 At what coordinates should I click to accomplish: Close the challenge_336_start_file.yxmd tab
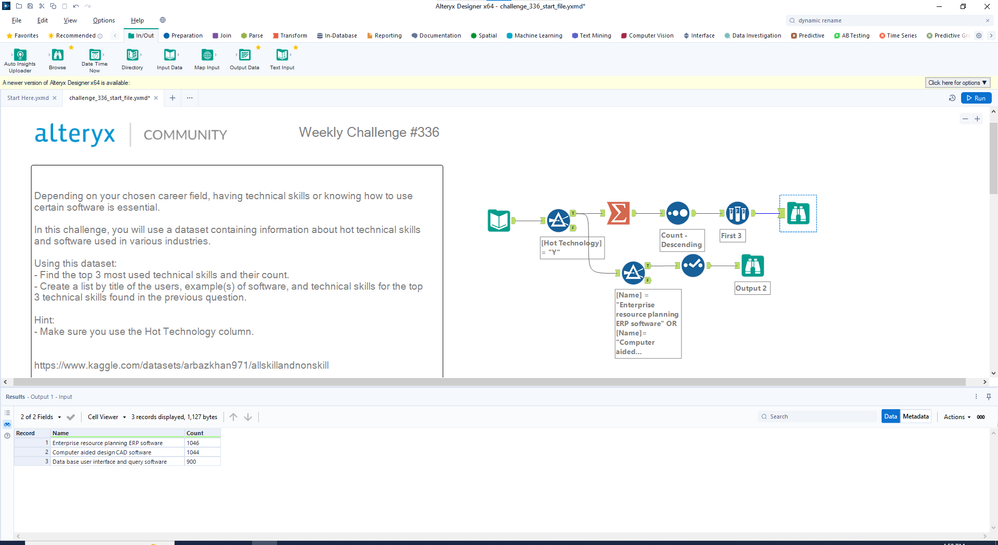156,98
